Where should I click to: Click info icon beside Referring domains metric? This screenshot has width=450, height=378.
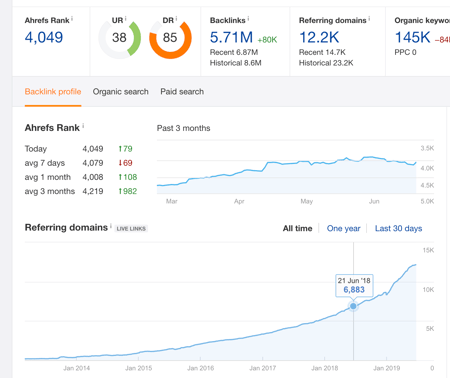pyautogui.click(x=369, y=18)
